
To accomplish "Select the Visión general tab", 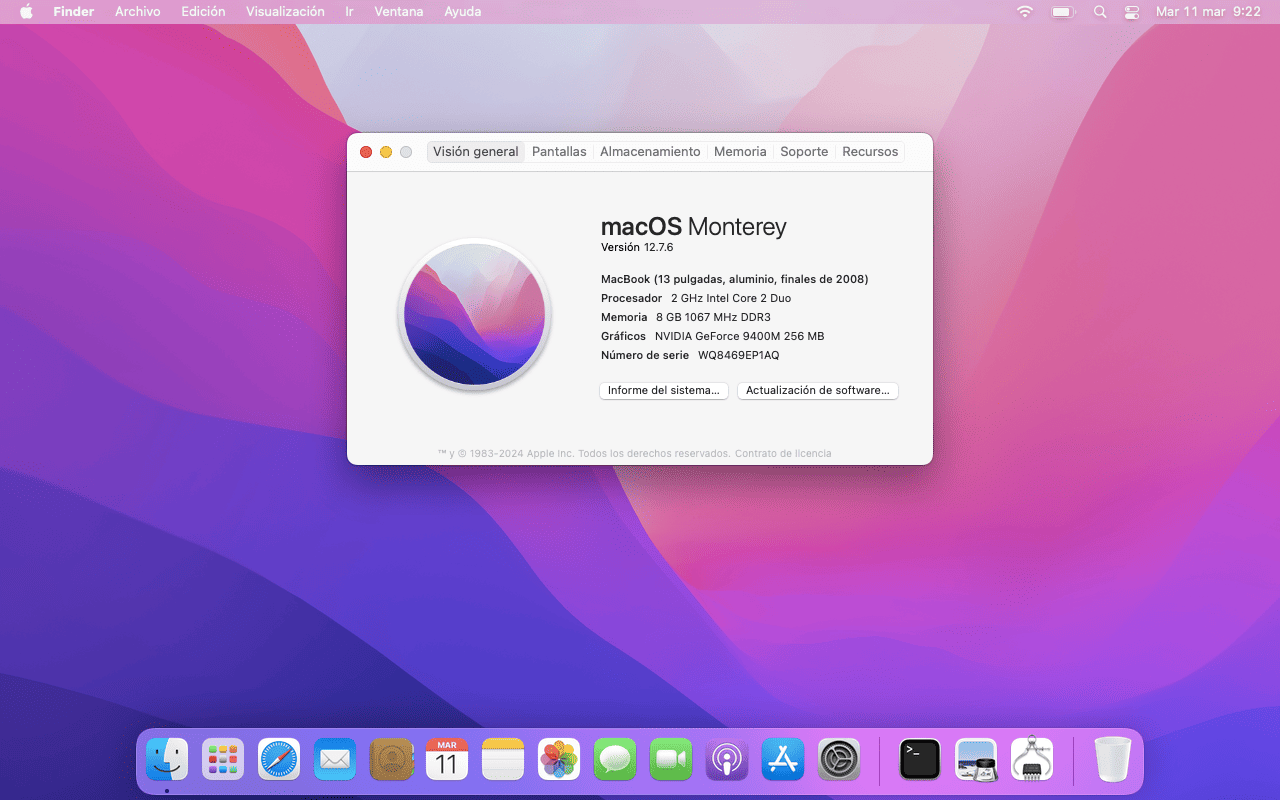I will [476, 152].
